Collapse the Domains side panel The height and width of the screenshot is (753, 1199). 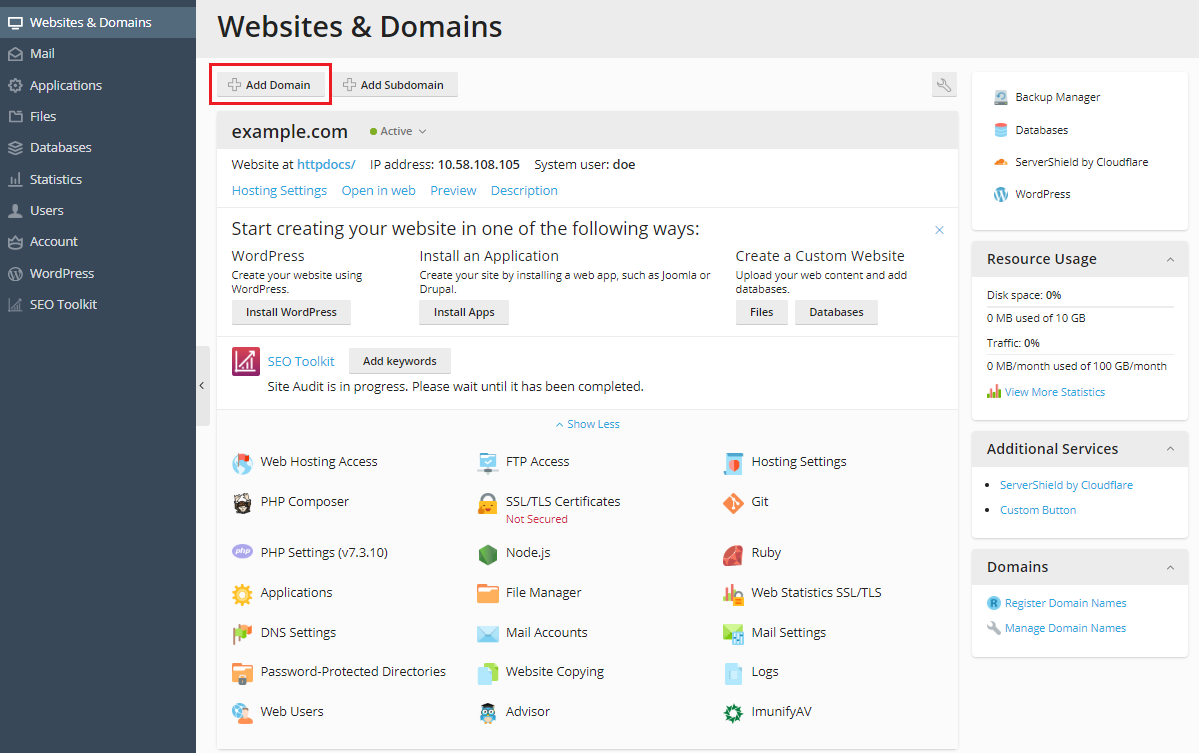[1170, 567]
